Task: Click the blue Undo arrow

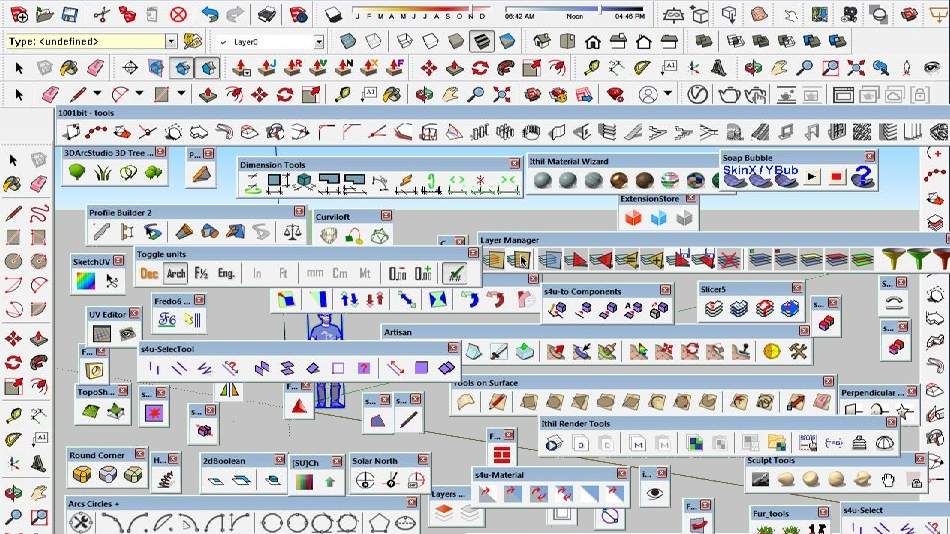Action: click(209, 14)
